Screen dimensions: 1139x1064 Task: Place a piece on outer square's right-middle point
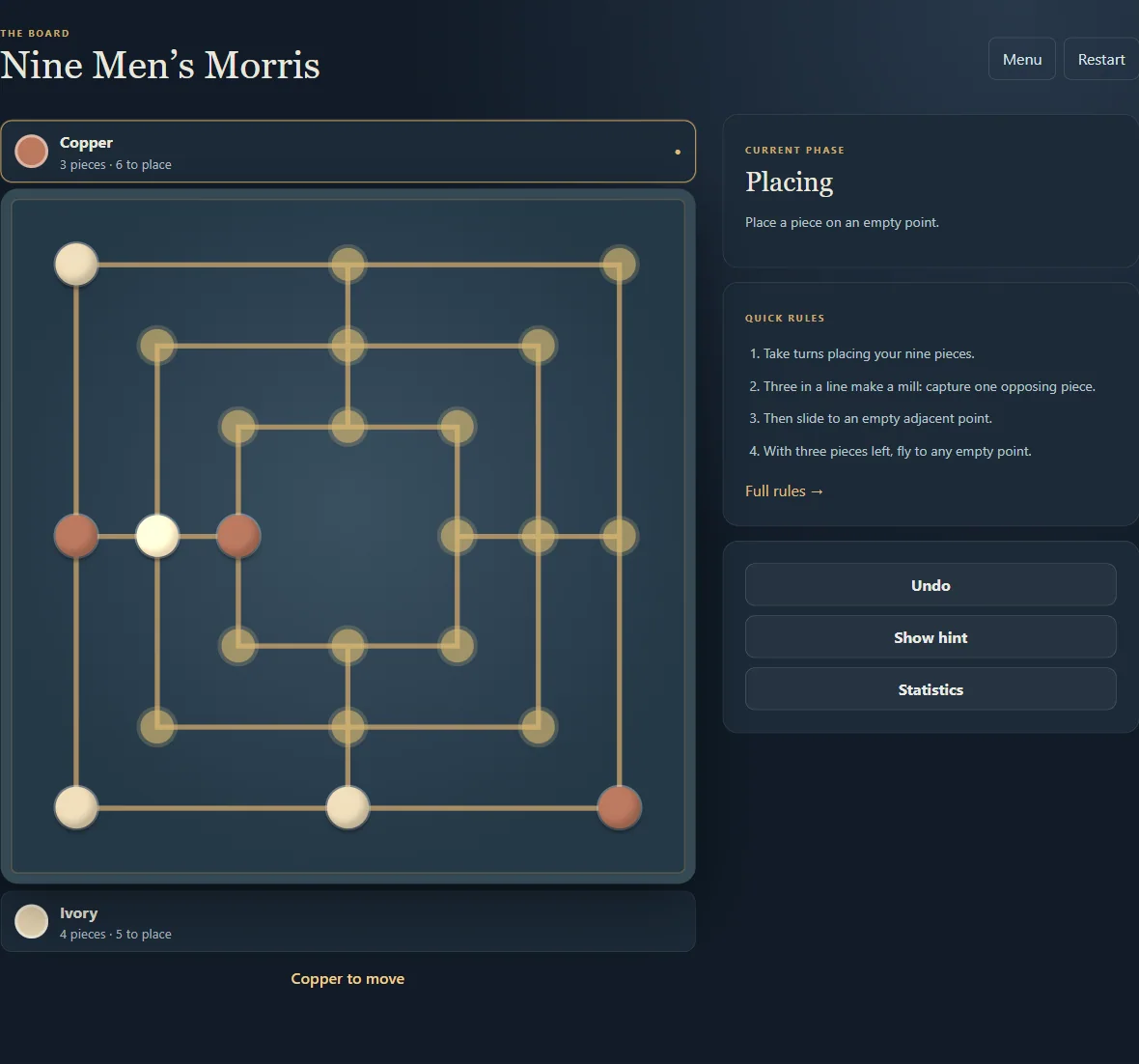[x=619, y=537]
